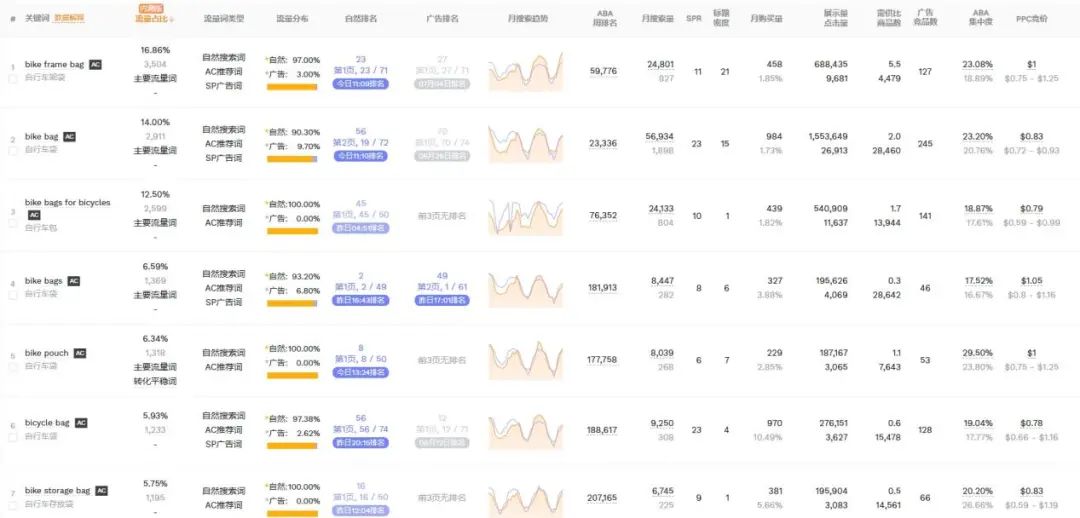Click the AC badge beside bike frame bag
Viewport: 1080px width, 518px height.
(96, 64)
